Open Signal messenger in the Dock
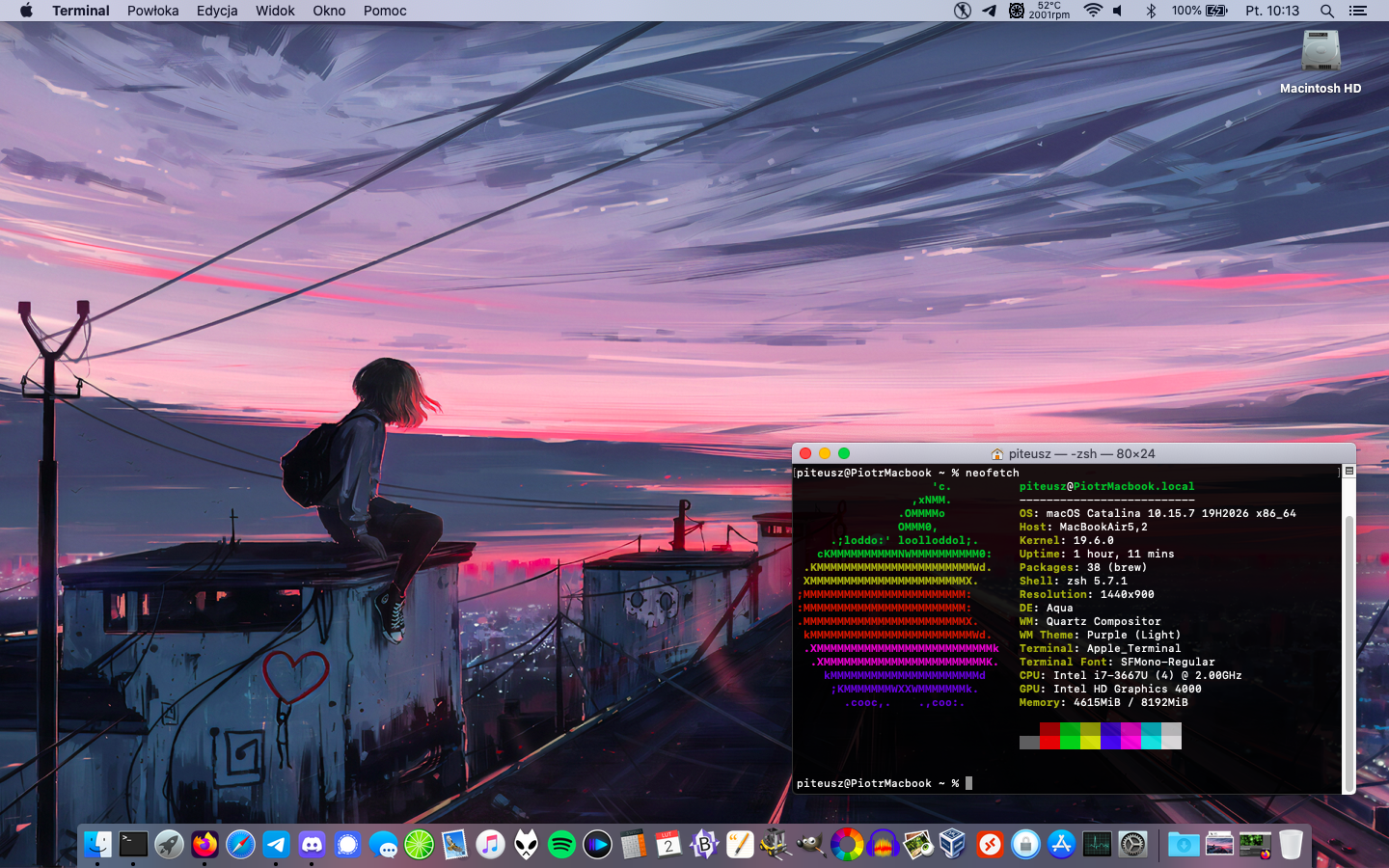Viewport: 1389px width, 868px height. coord(347,845)
